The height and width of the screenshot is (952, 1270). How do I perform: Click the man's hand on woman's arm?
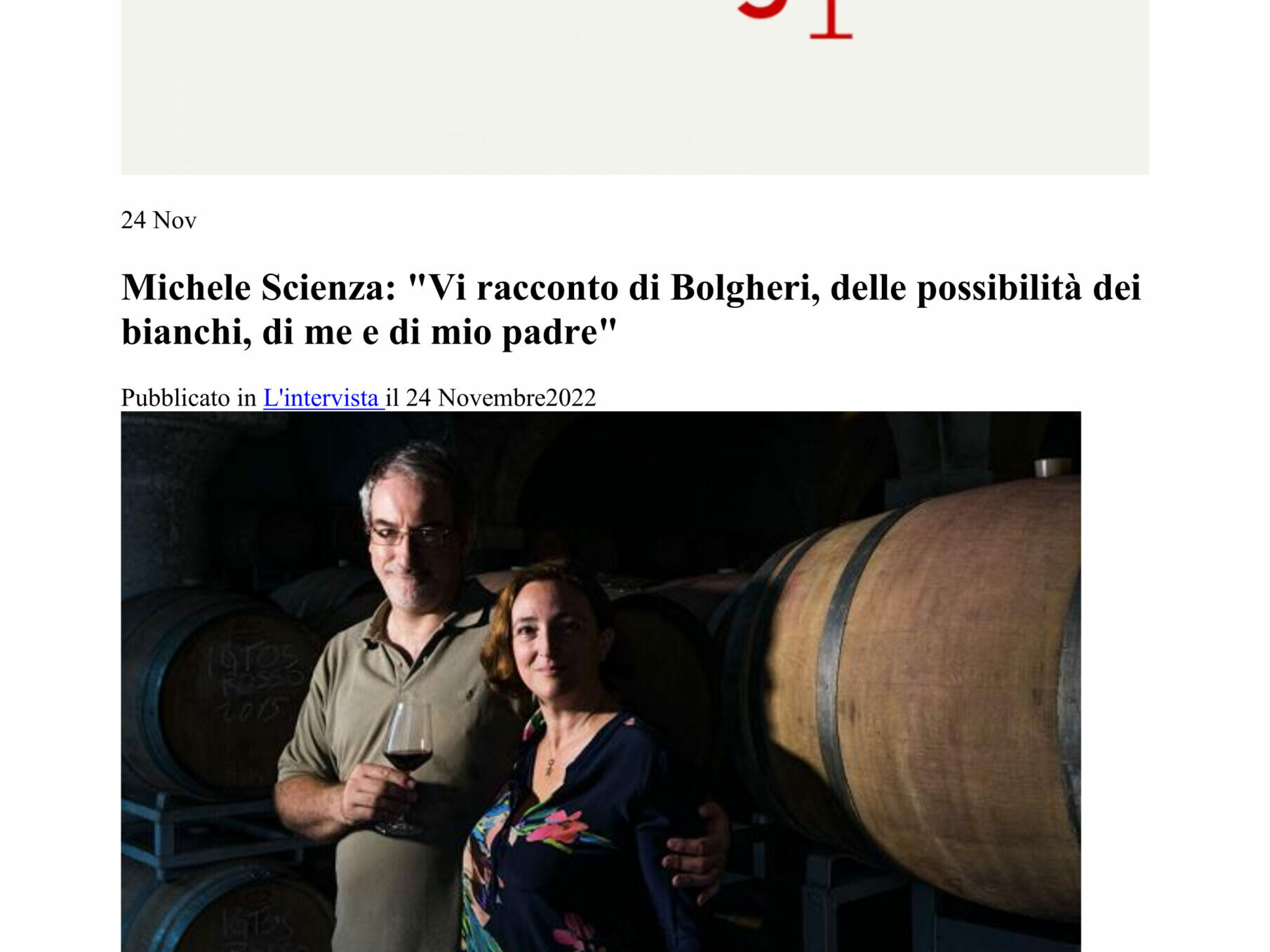click(x=695, y=852)
